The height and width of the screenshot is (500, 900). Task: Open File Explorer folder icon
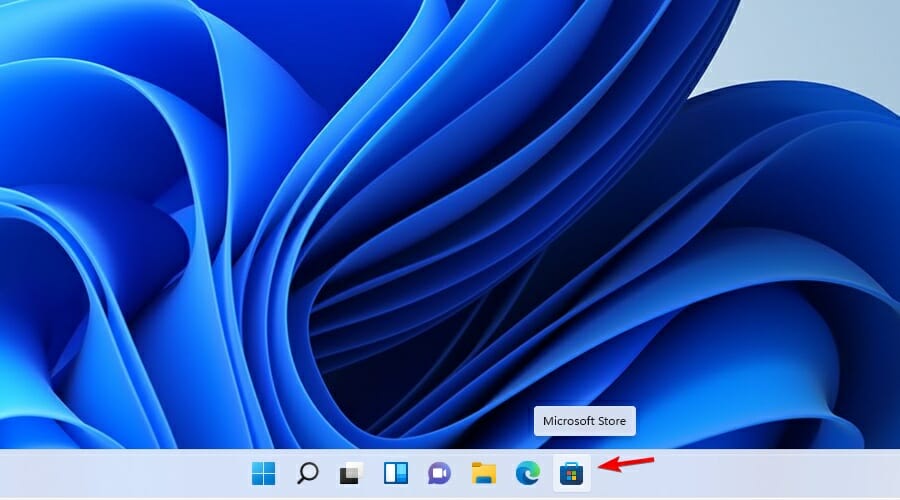[484, 474]
